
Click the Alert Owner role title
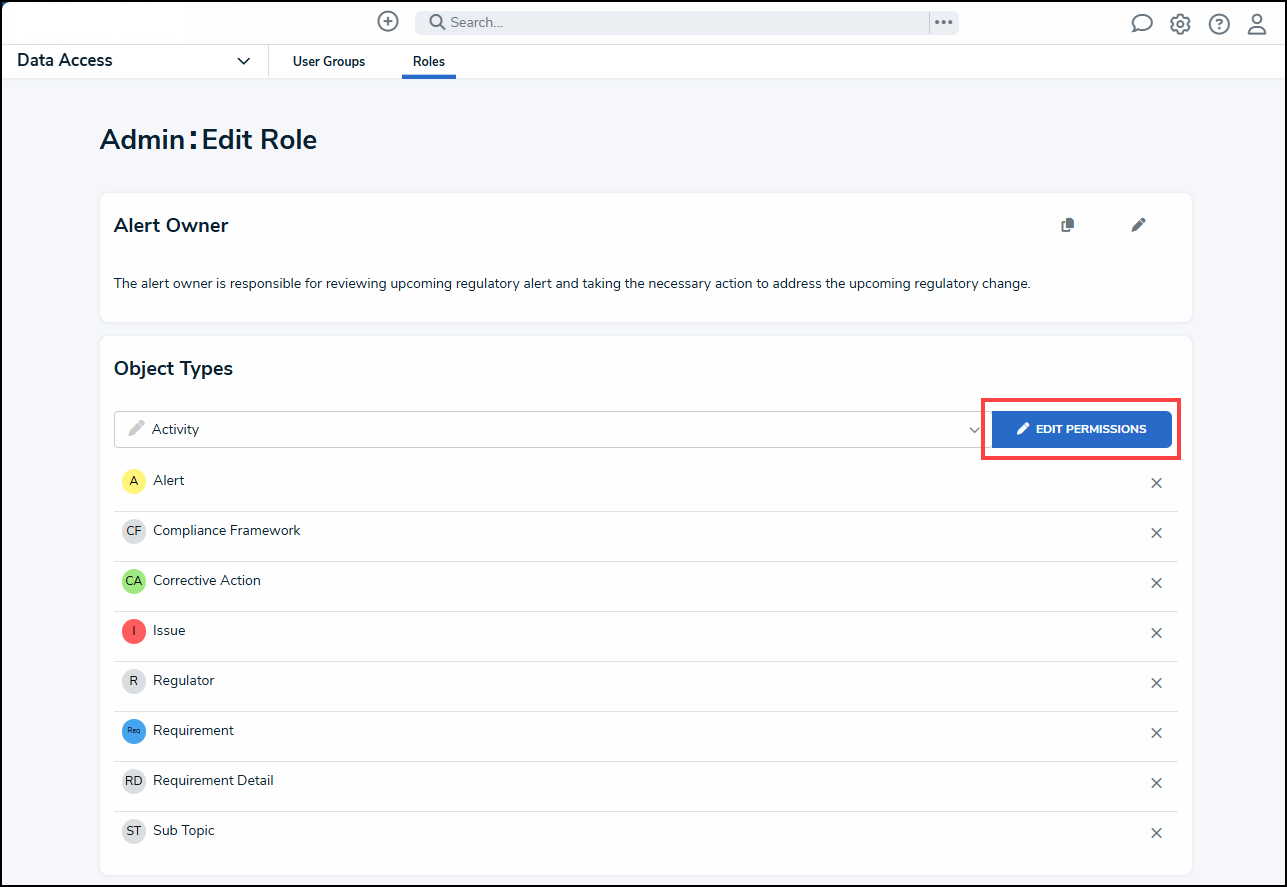coord(171,226)
